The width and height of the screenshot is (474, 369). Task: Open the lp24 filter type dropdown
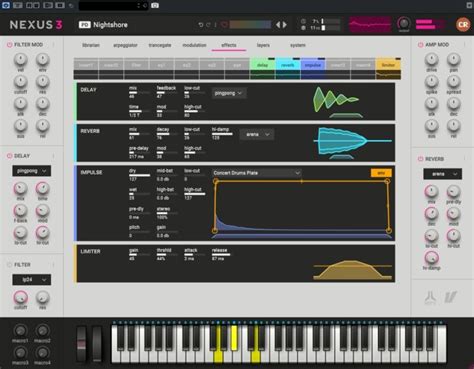point(32,280)
